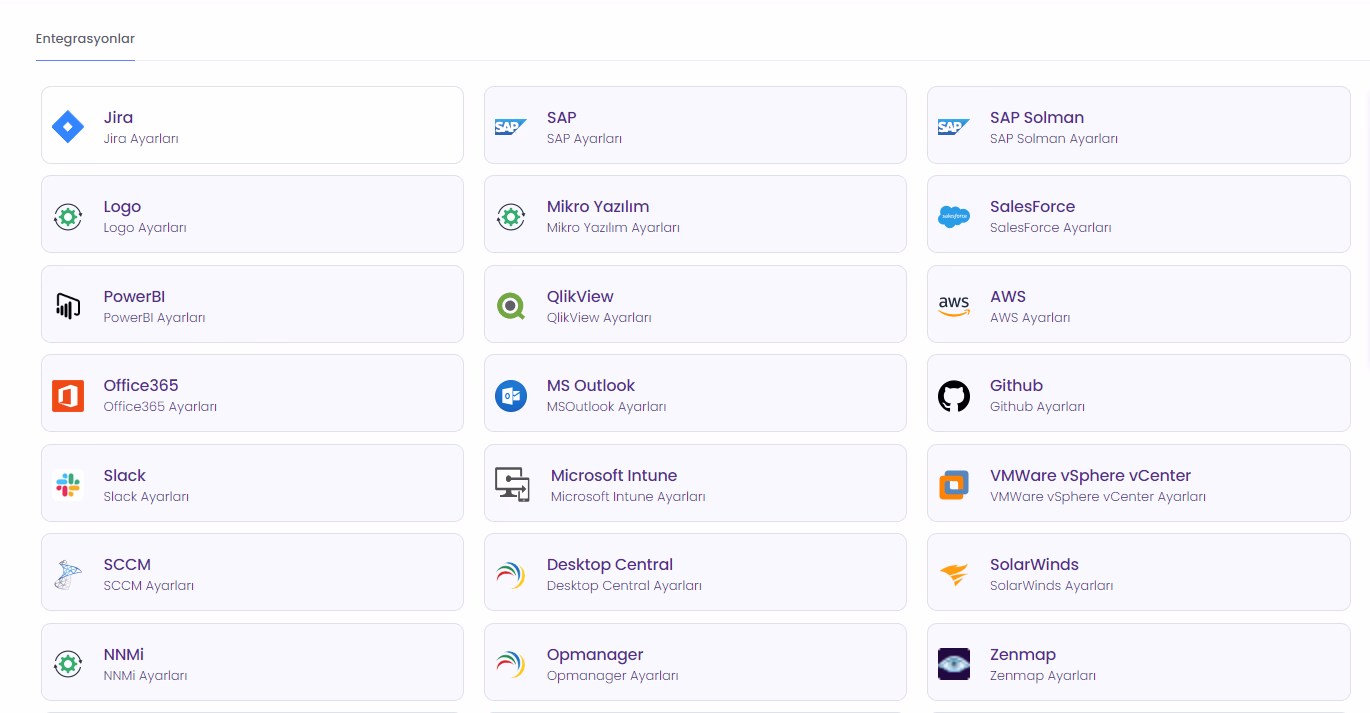Click the Office365 orange icon
1370x713 pixels.
(x=68, y=395)
